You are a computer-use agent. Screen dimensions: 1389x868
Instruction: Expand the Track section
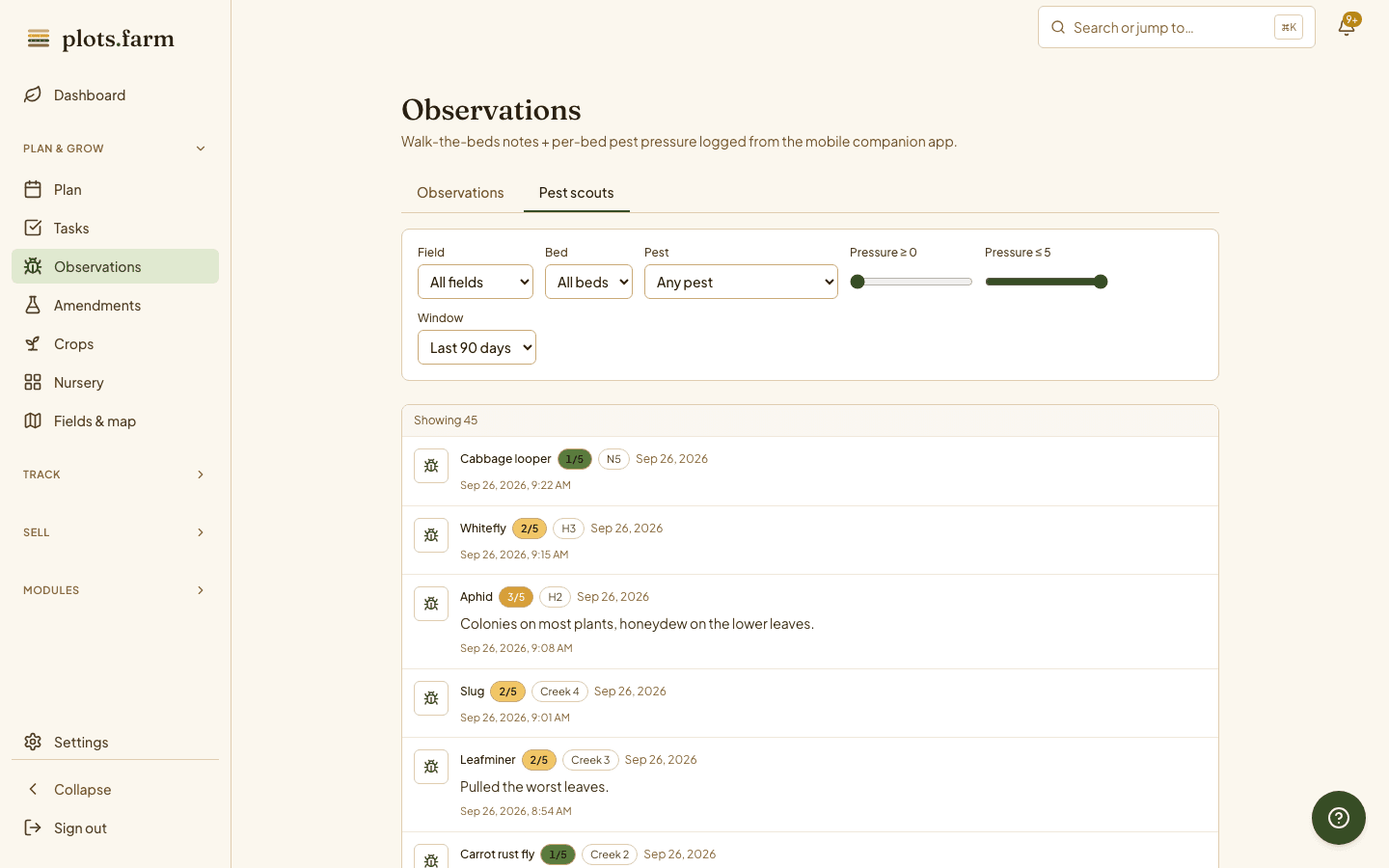(115, 475)
